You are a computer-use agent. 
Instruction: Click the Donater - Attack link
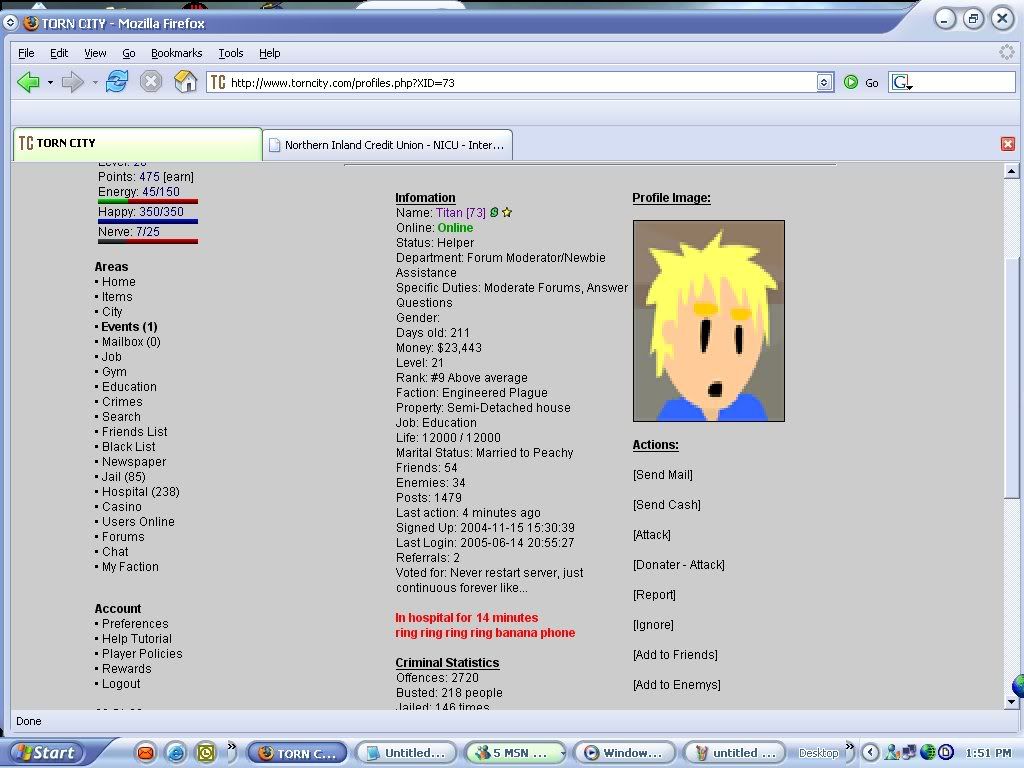point(679,565)
